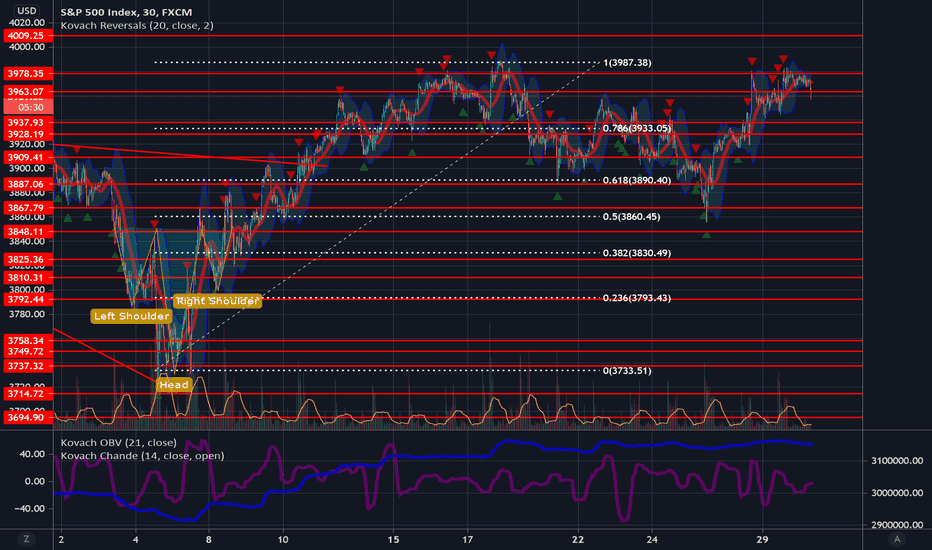Open the USD currency selector
The height and width of the screenshot is (550, 932).
click(26, 10)
